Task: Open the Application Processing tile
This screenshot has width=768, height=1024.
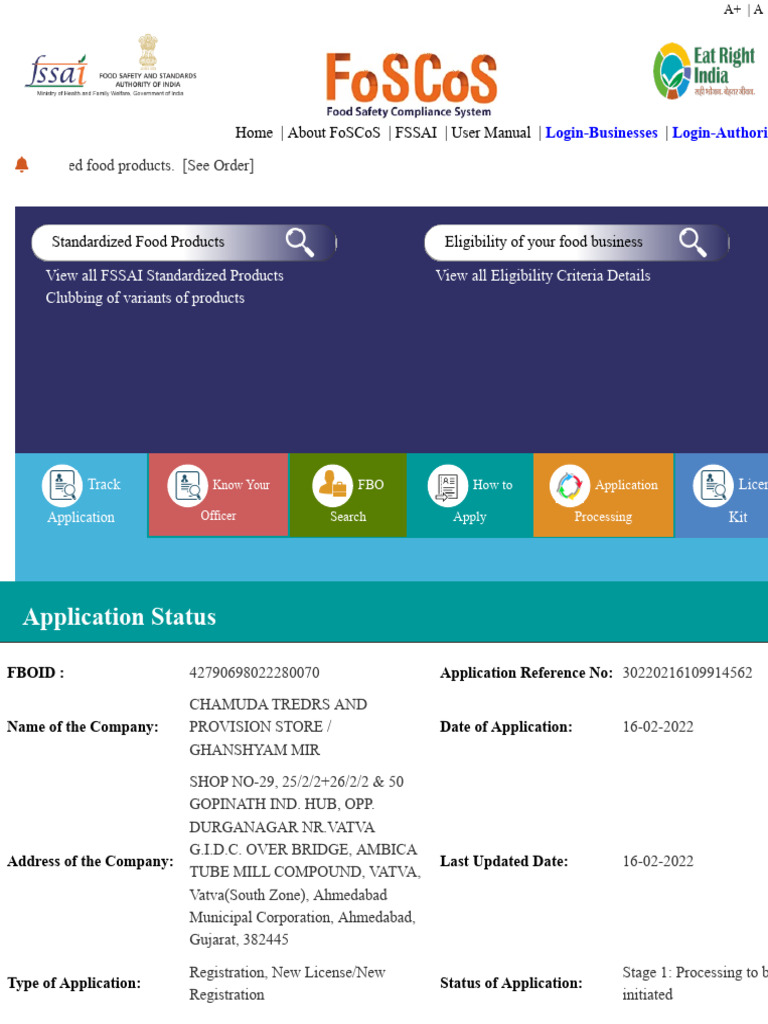Action: point(603,495)
